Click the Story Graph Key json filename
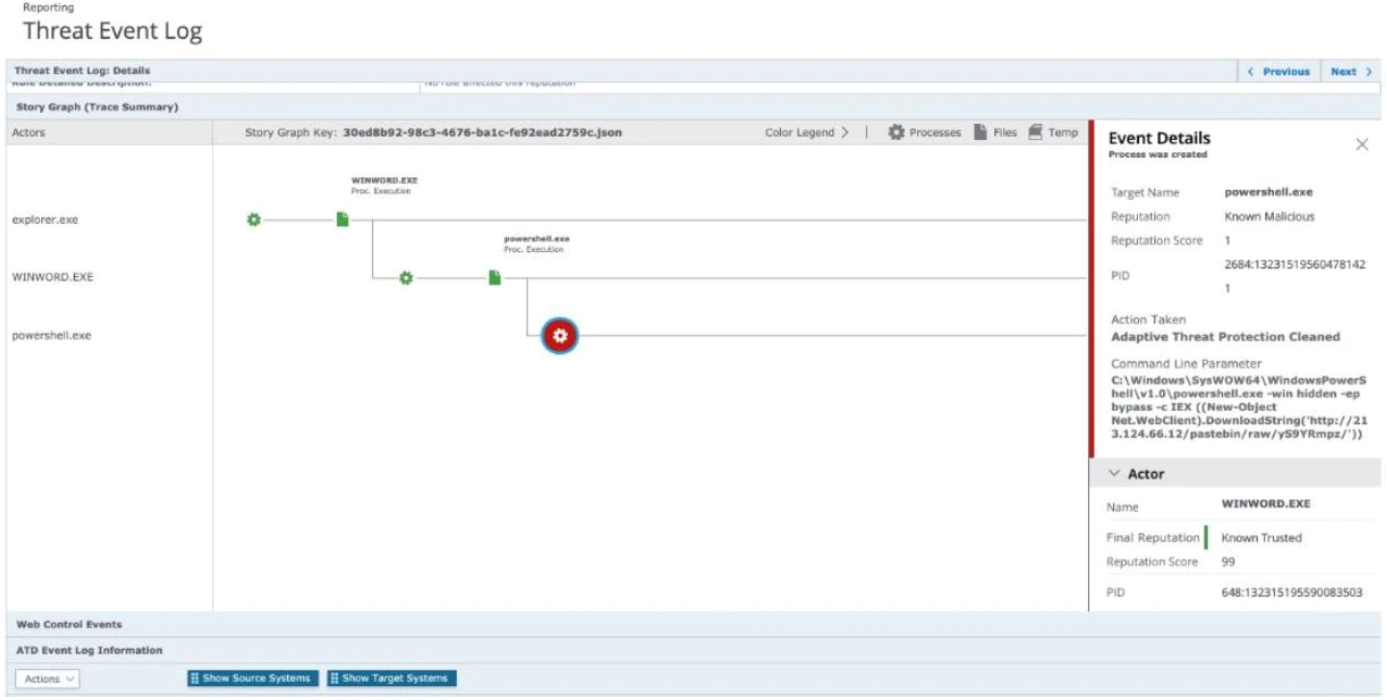The height and width of the screenshot is (700, 1387). click(482, 132)
